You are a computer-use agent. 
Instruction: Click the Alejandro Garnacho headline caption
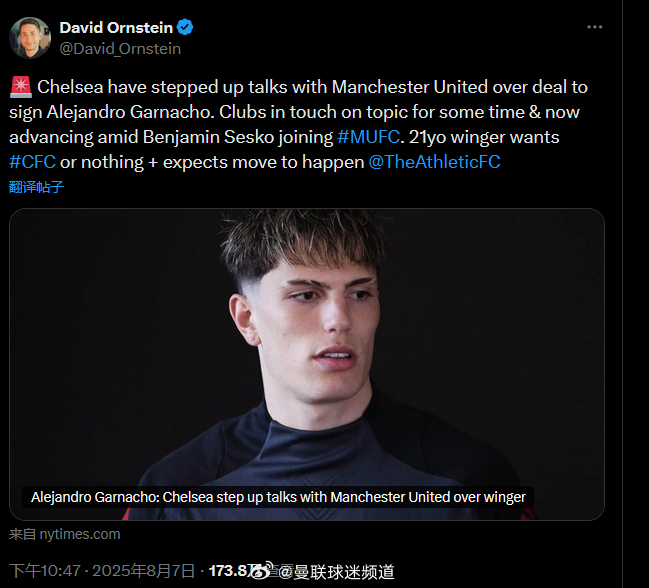[278, 497]
